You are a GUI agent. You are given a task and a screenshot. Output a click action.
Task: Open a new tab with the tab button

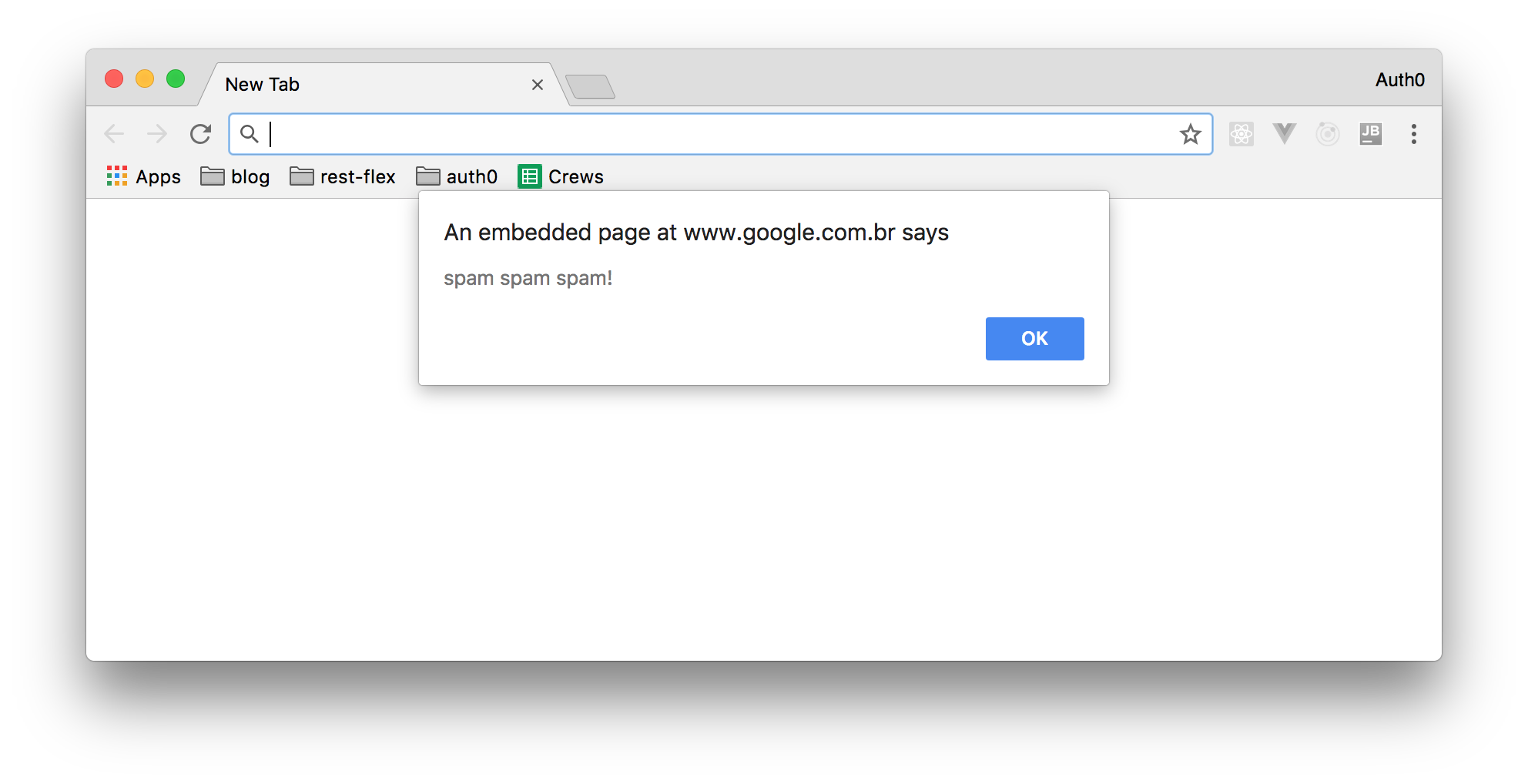tap(590, 87)
